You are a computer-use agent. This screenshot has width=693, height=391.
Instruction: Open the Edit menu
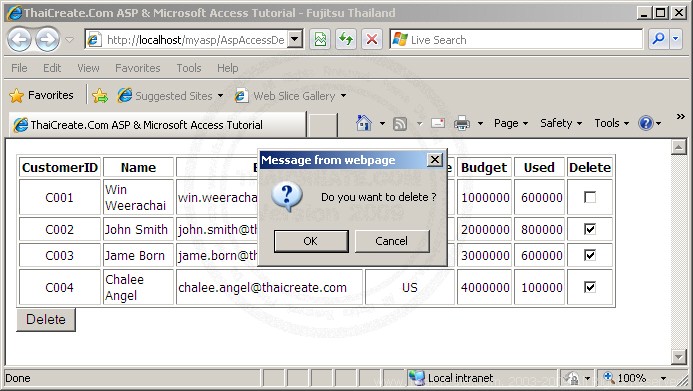[x=52, y=68]
